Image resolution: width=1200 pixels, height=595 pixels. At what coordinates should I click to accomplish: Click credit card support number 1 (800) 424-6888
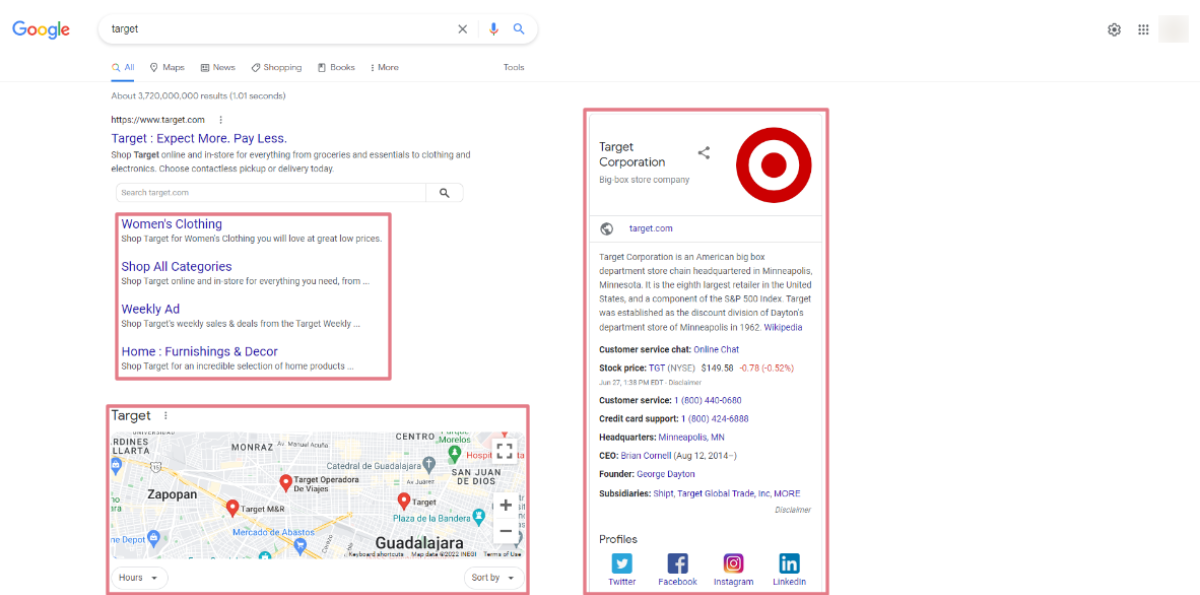(715, 419)
